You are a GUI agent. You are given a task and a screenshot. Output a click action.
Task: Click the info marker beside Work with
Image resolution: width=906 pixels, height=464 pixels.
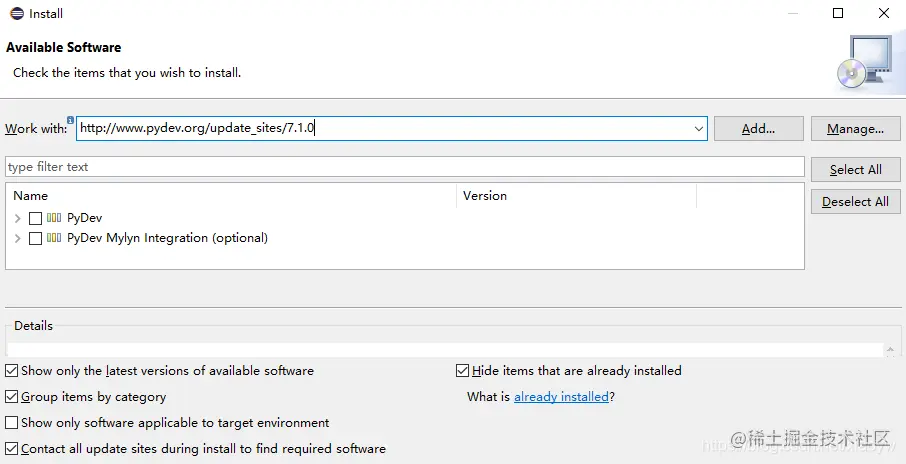pyautogui.click(x=70, y=120)
